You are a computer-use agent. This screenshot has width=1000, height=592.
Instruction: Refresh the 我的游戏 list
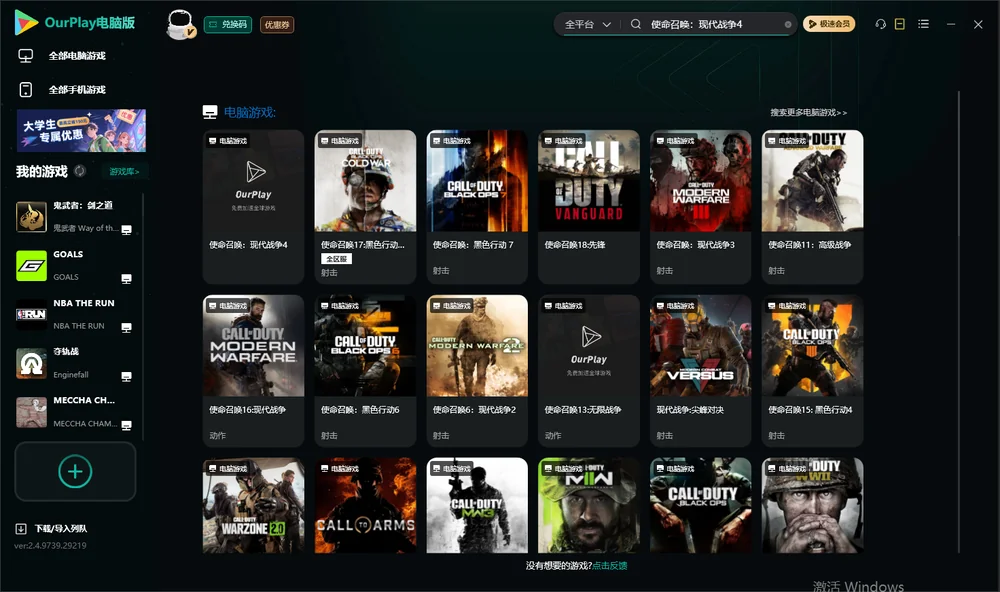coord(80,171)
